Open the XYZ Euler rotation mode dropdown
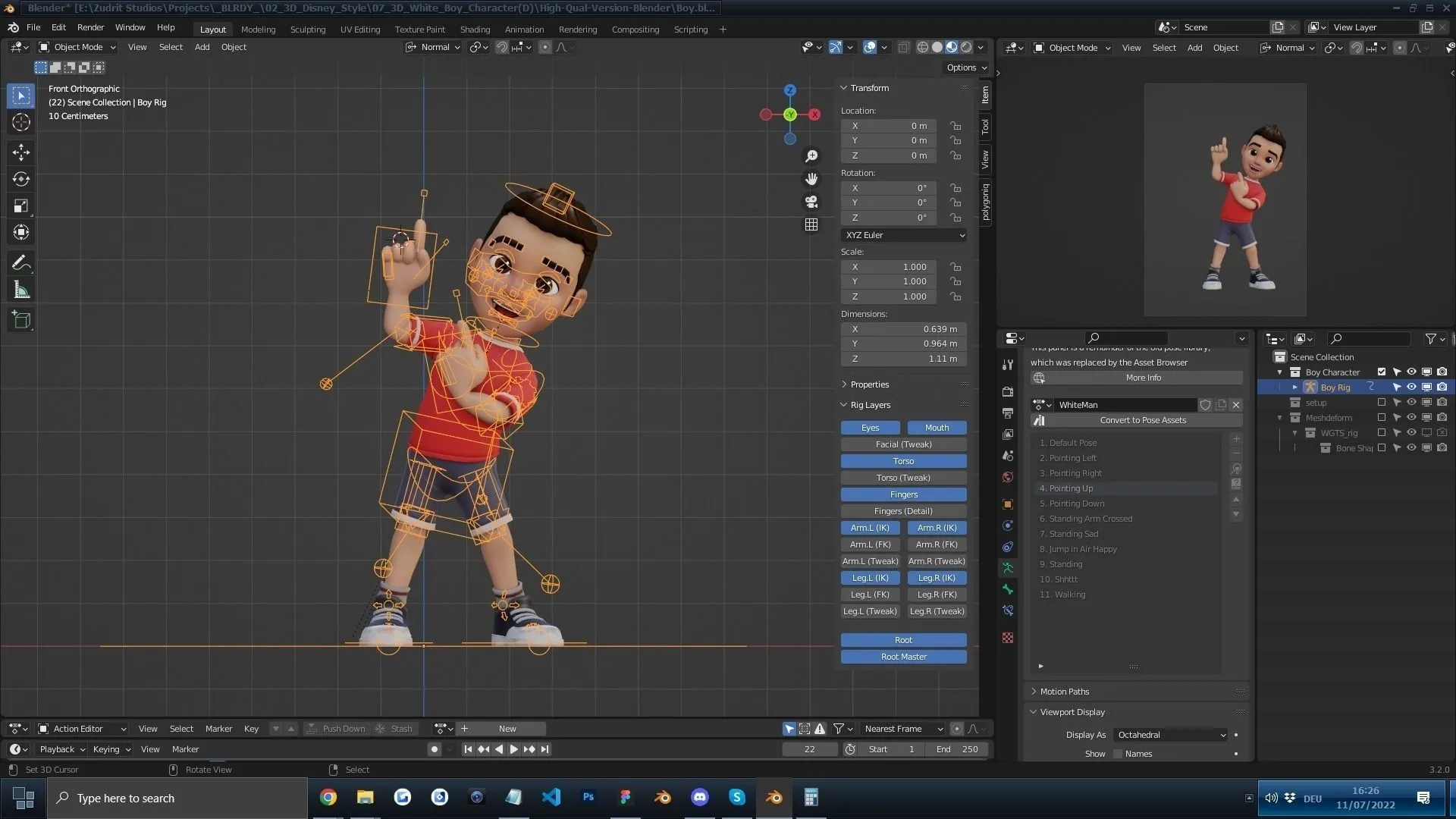 coord(903,235)
